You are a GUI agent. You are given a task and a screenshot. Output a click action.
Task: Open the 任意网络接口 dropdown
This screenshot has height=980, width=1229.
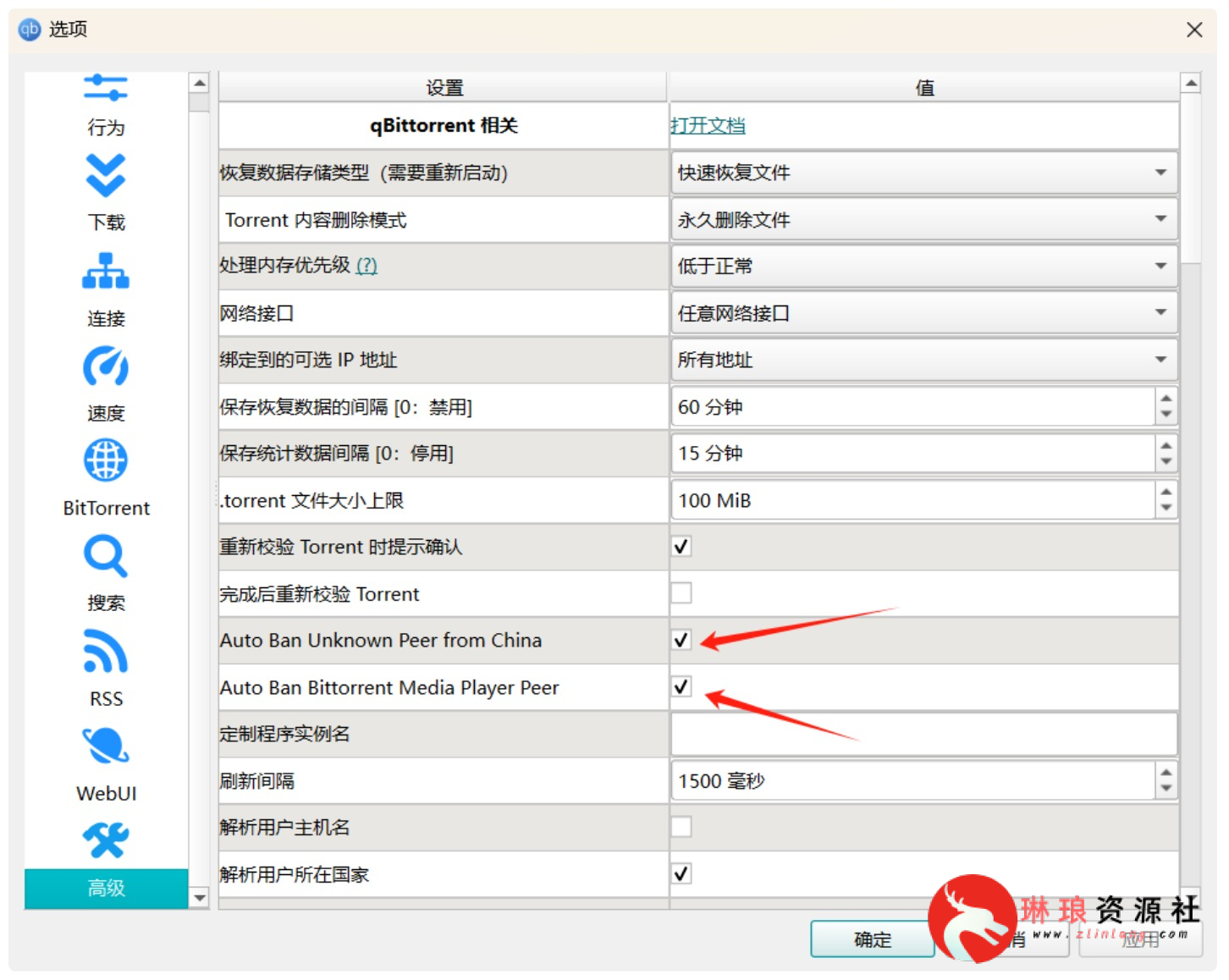[924, 313]
